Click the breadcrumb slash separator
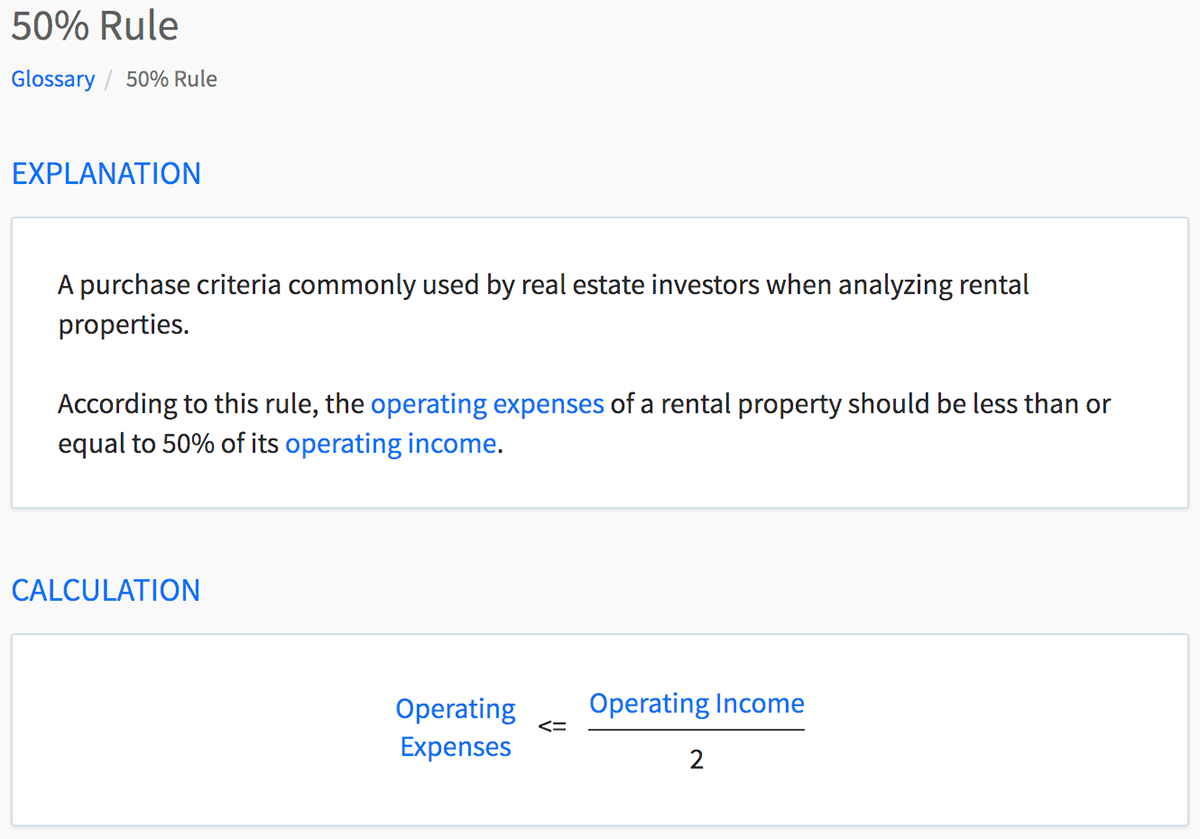 pyautogui.click(x=110, y=80)
